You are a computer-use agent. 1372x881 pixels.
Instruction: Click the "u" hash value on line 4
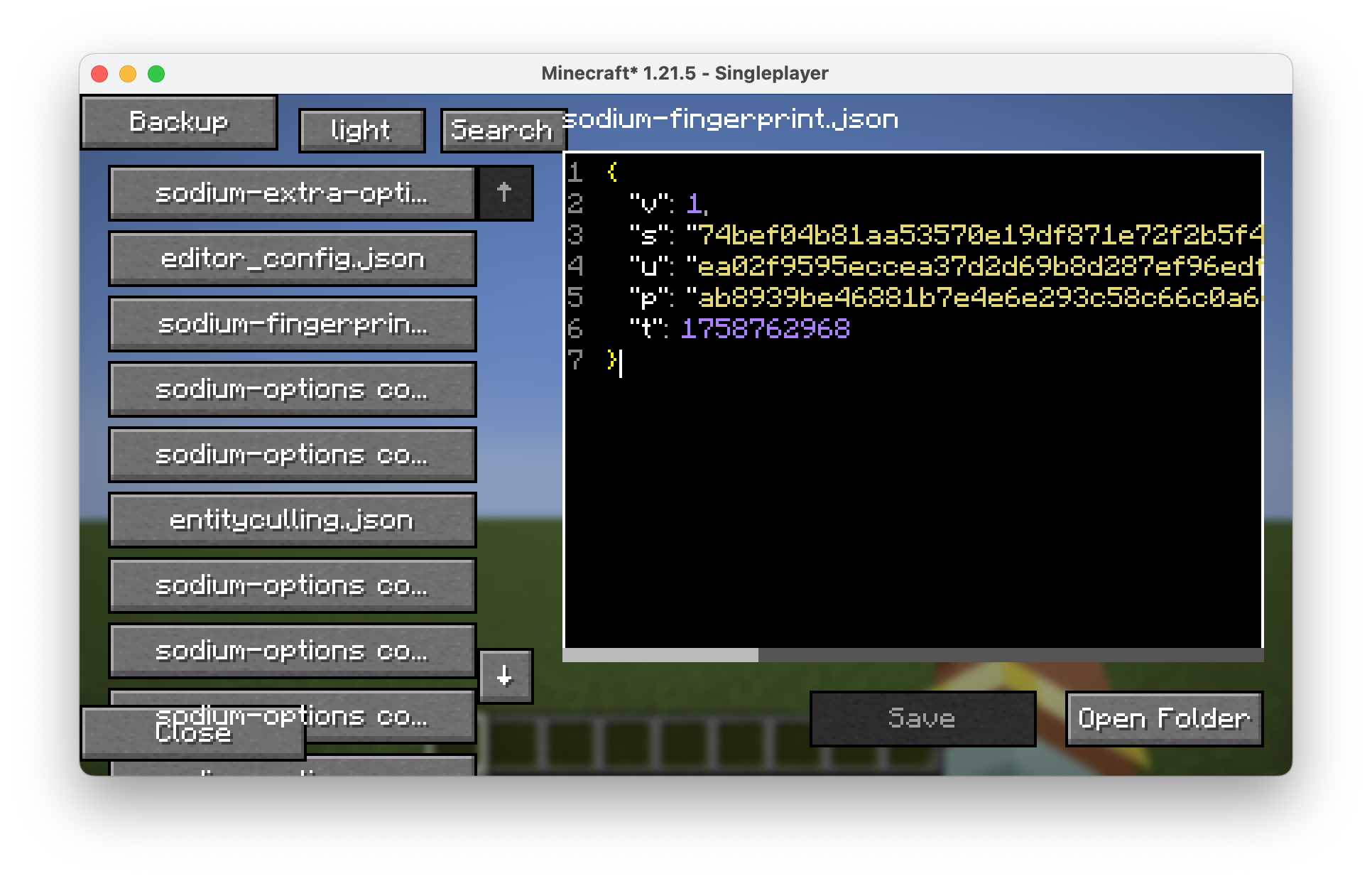coord(974,266)
